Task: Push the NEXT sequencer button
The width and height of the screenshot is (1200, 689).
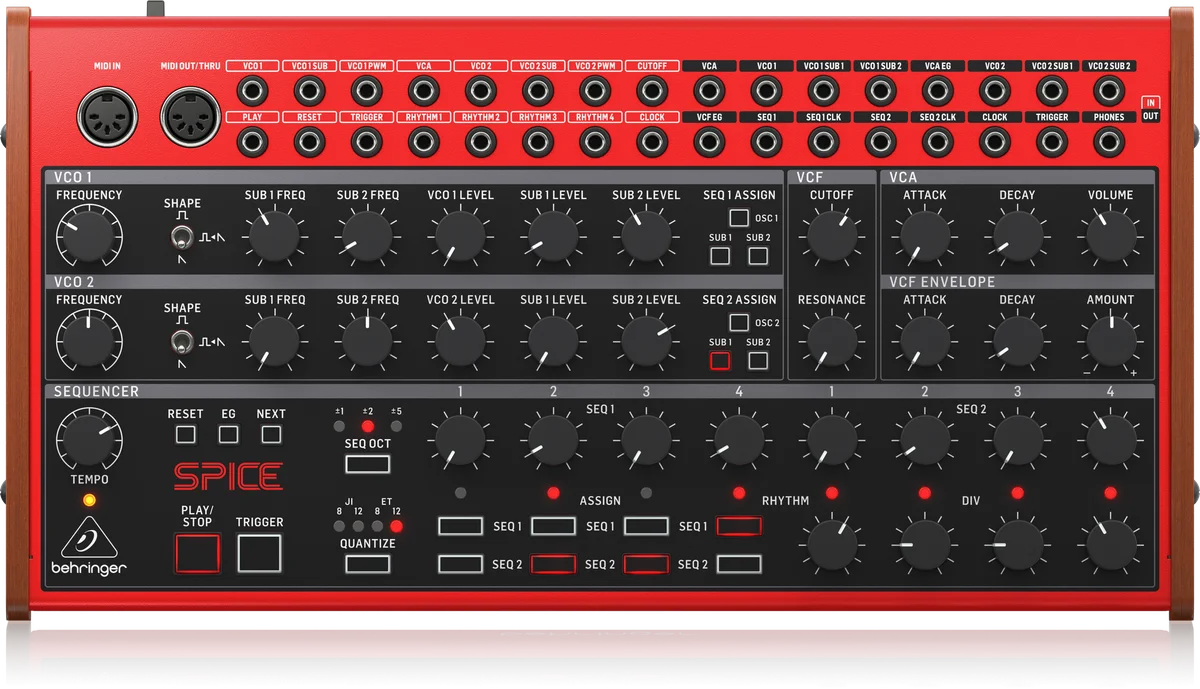Action: (271, 435)
